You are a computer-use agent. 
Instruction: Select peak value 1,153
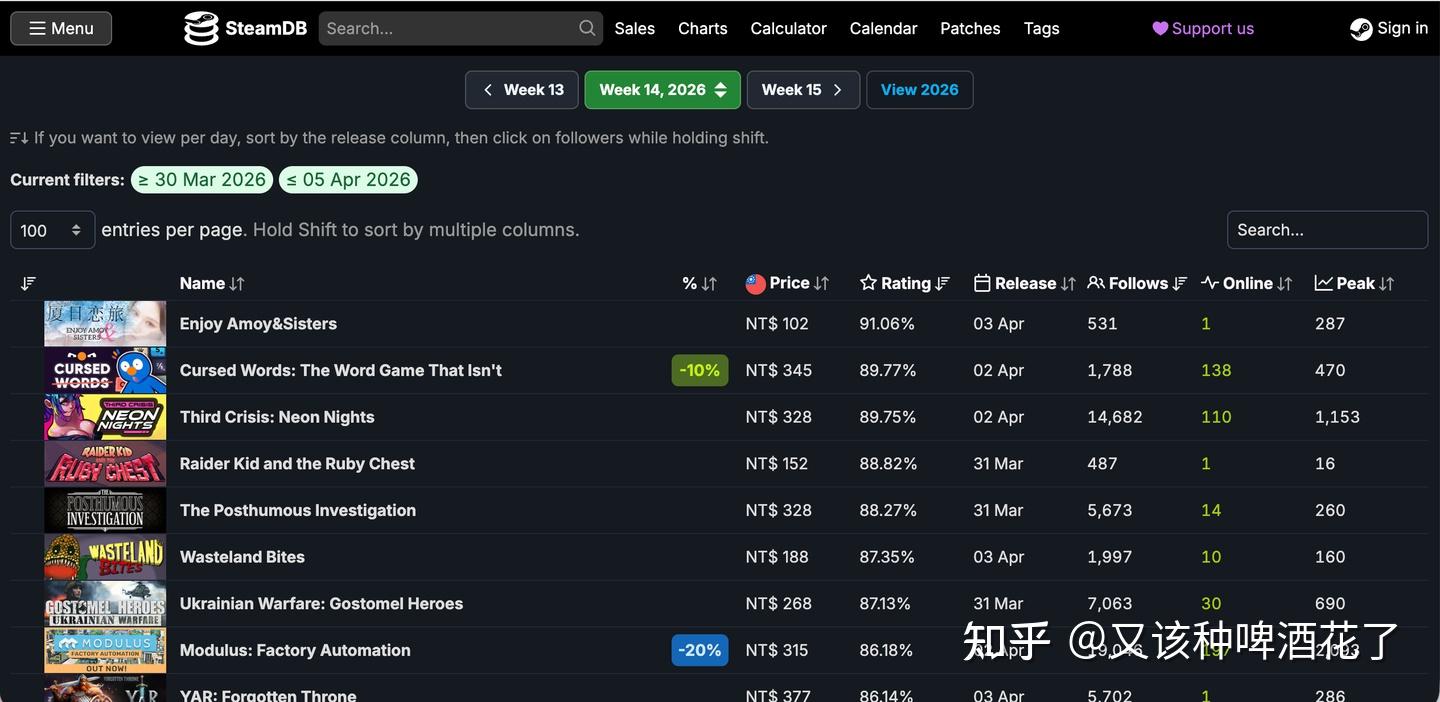tap(1337, 417)
